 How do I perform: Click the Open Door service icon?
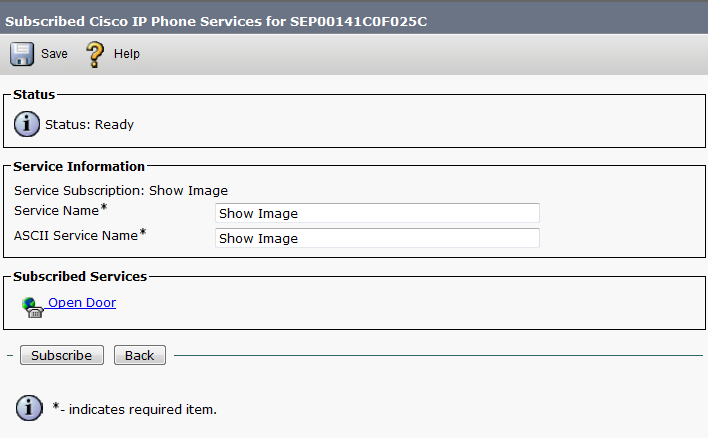tap(33, 306)
